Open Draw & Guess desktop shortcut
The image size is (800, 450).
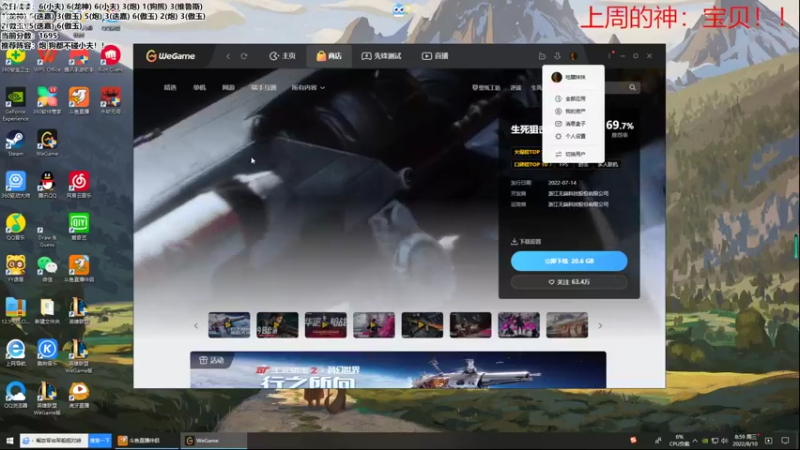coord(47,236)
